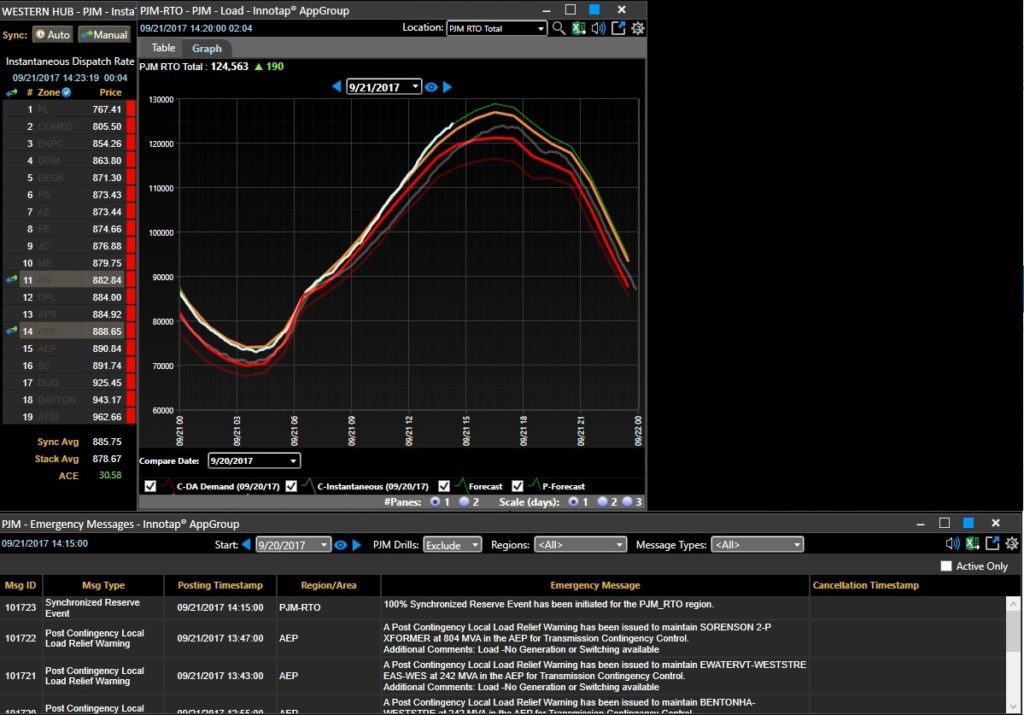Click the blue square button in Load title bar
Viewport: 1024px width, 715px height.
click(594, 9)
